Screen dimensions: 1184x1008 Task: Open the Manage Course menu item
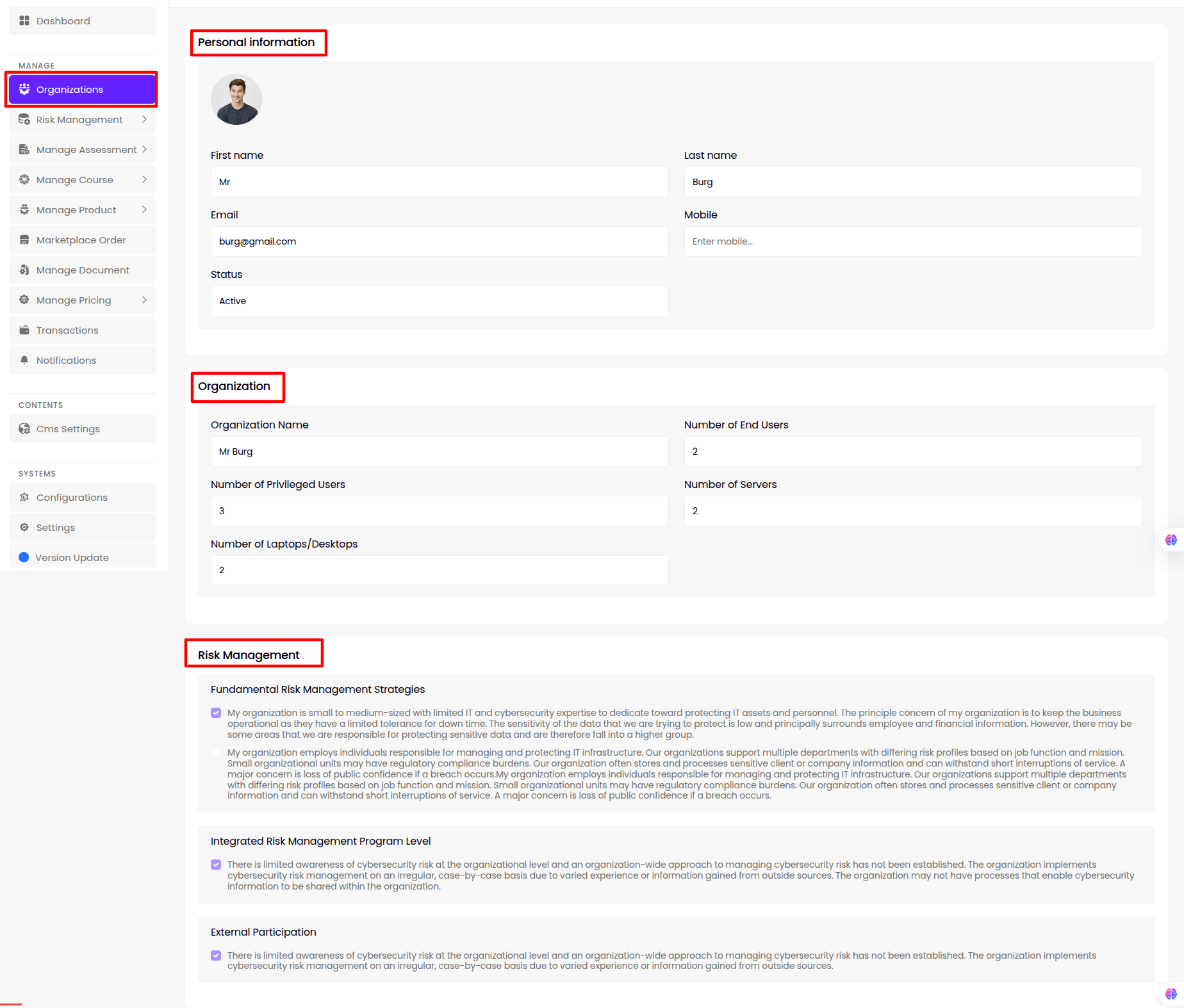[x=75, y=180]
